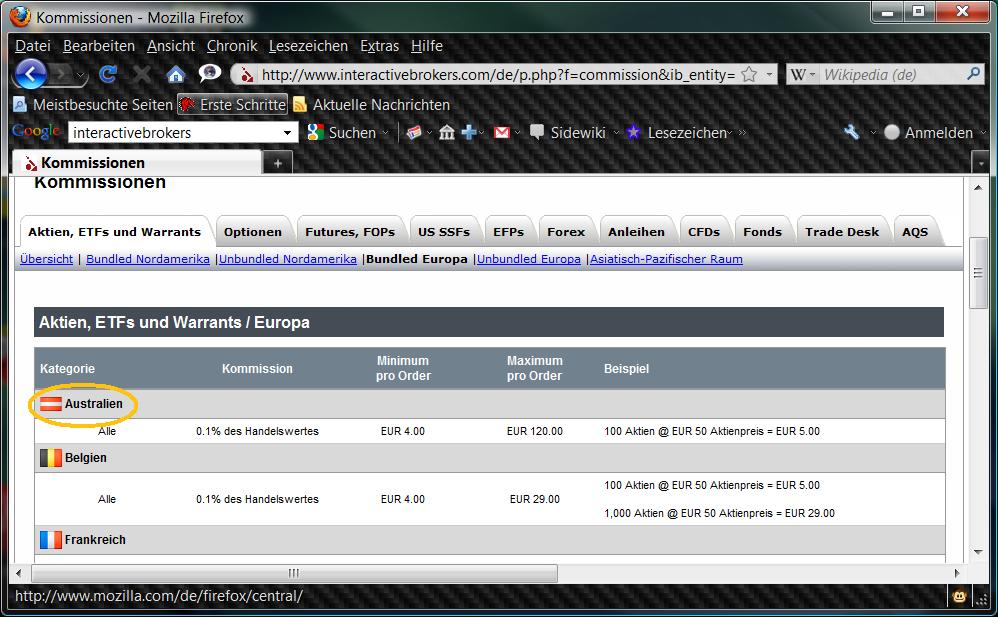
Task: Click the Frankreich flag icon
Action: click(50, 540)
